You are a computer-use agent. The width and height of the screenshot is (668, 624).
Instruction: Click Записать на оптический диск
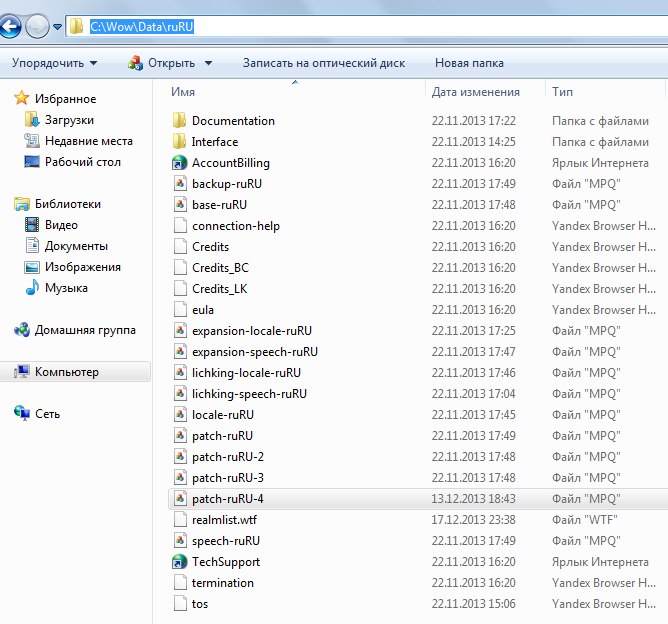[323, 63]
